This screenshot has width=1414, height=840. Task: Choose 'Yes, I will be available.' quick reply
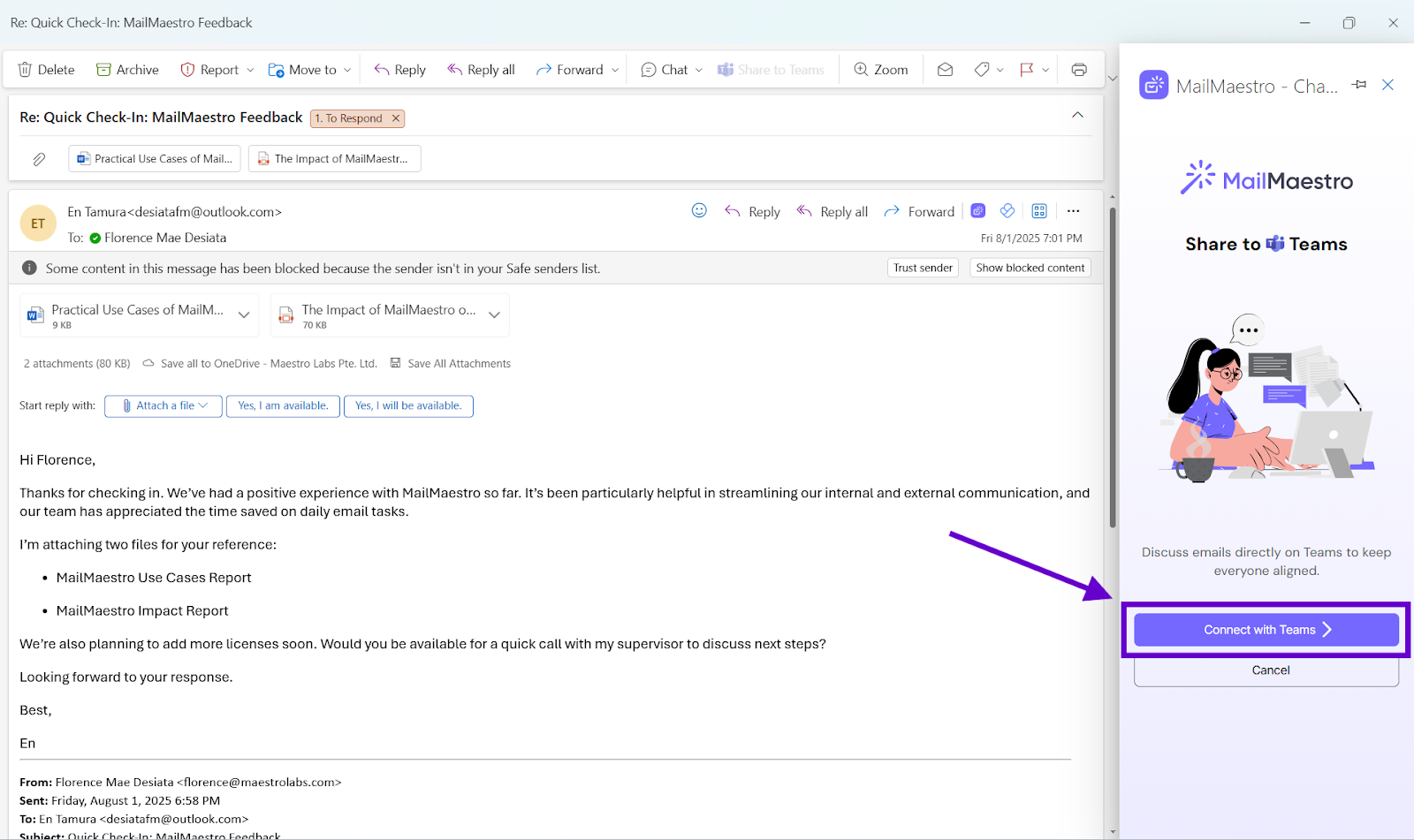coord(408,406)
